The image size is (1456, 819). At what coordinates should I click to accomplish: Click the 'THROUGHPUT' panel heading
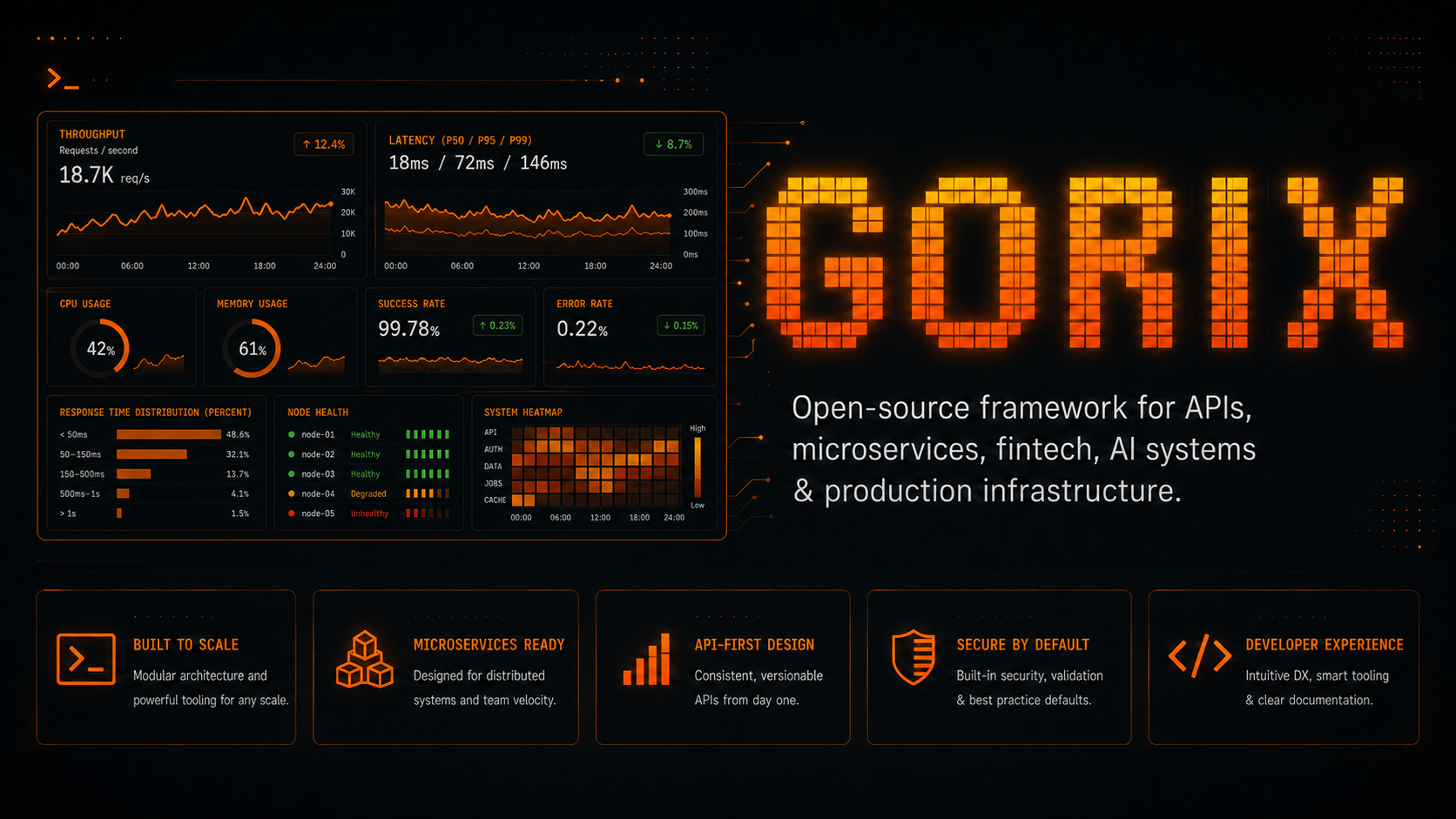(x=92, y=134)
